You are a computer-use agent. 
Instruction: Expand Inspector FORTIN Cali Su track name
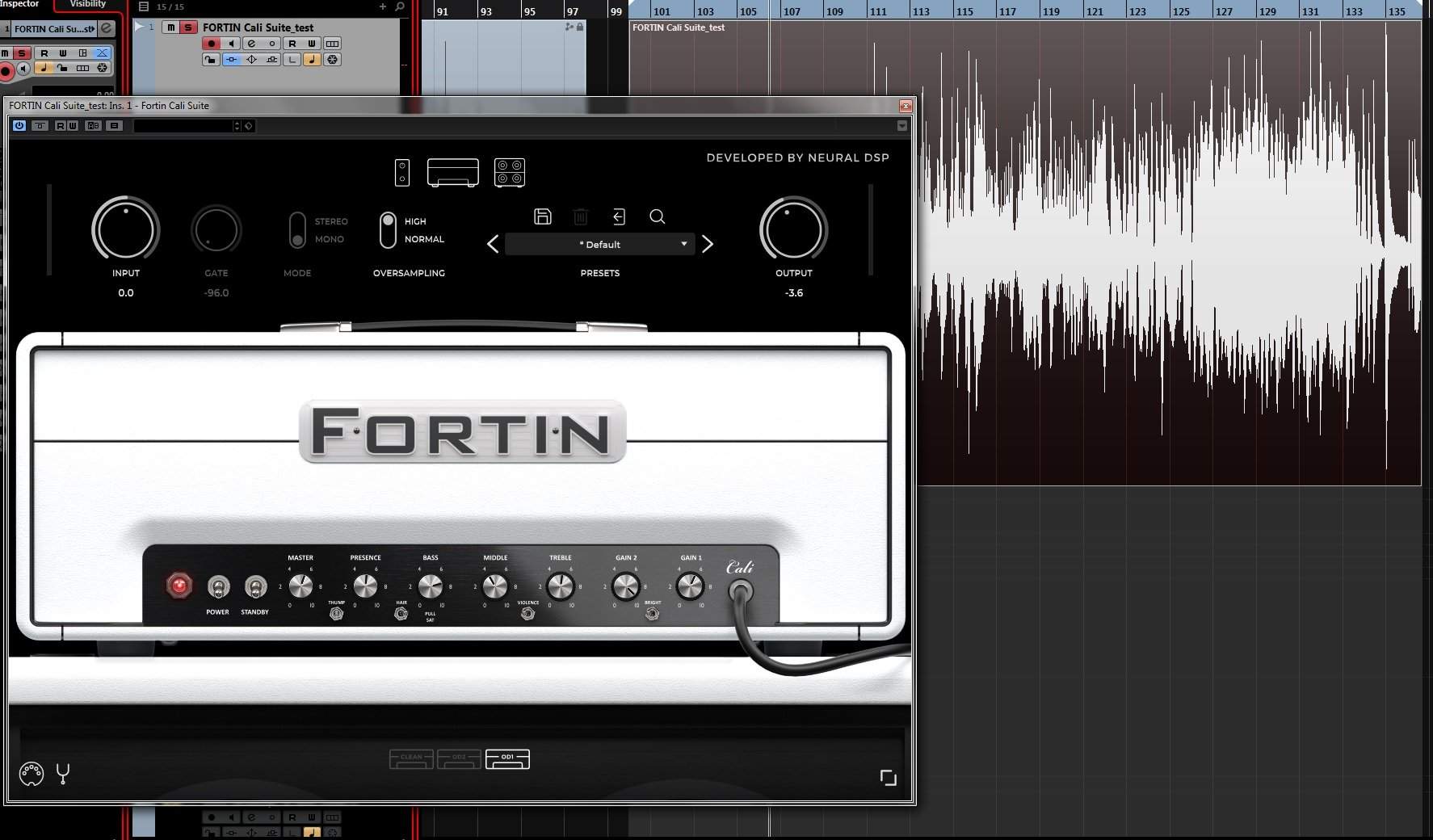[x=54, y=29]
